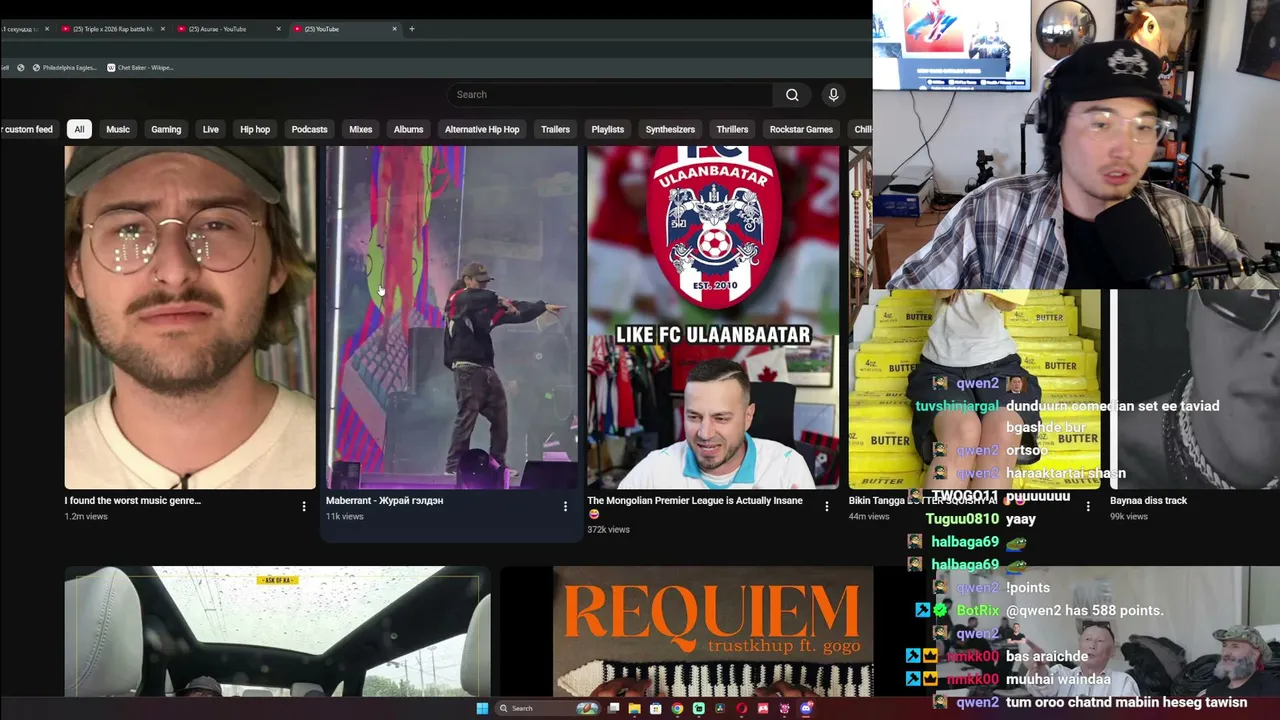Switch to Google Chrome in the taskbar
The image size is (1280, 720).
click(x=677, y=708)
